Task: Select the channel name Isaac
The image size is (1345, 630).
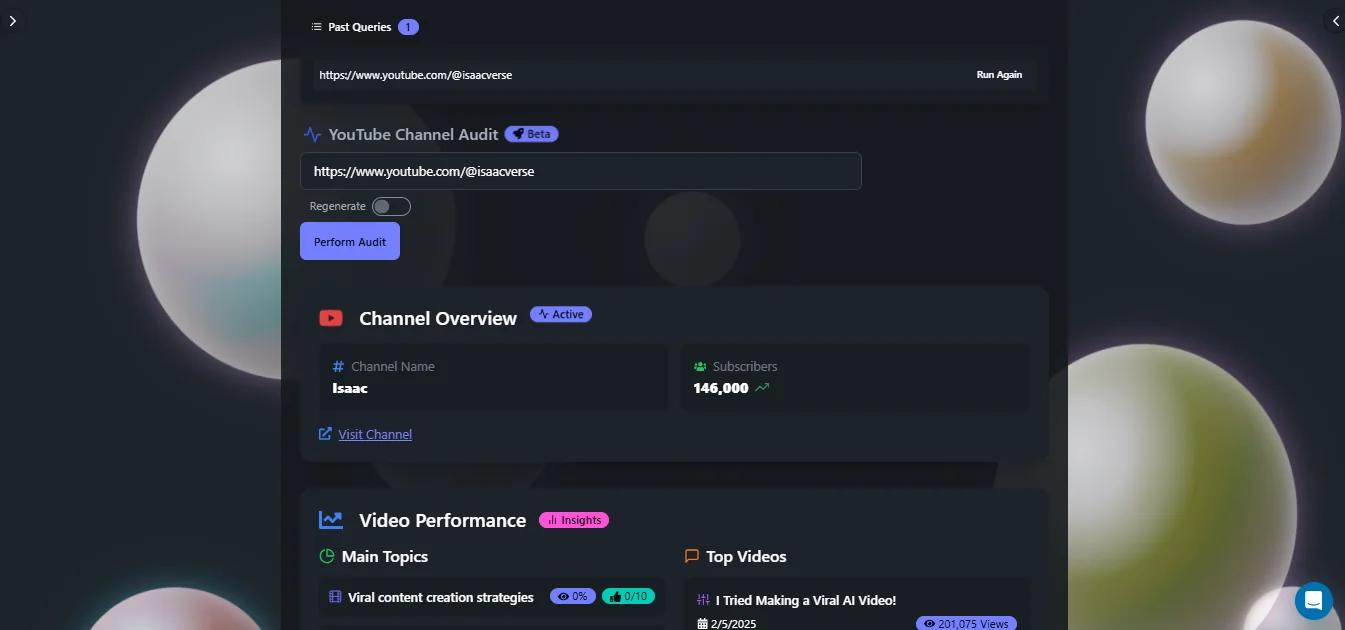Action: [x=350, y=388]
